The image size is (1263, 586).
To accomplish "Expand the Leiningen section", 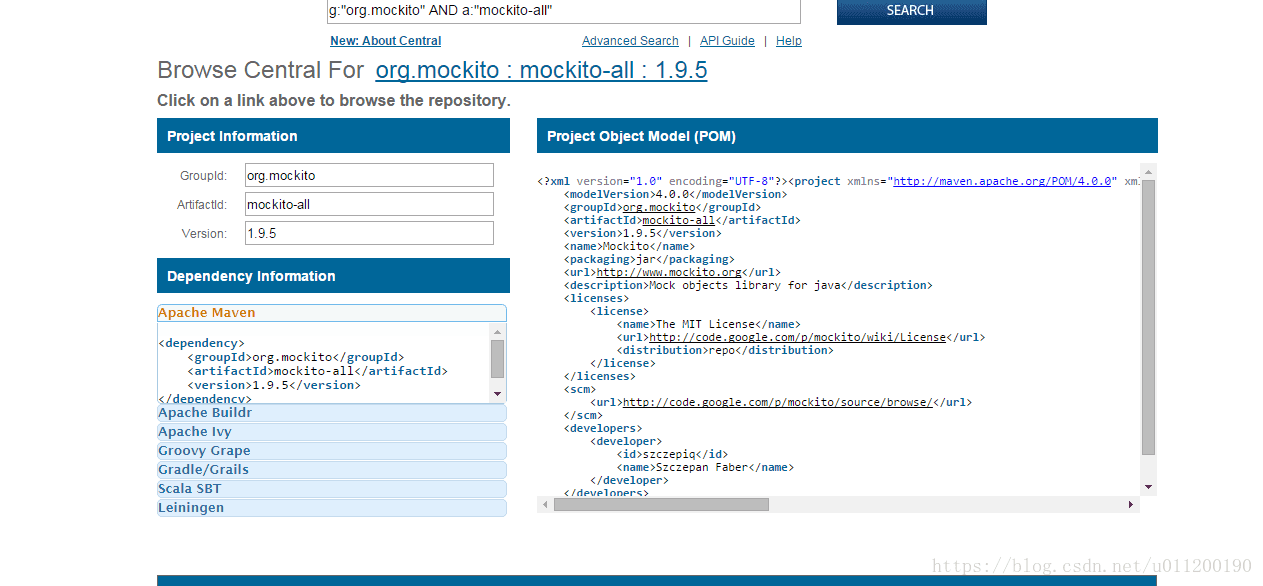I will (332, 508).
